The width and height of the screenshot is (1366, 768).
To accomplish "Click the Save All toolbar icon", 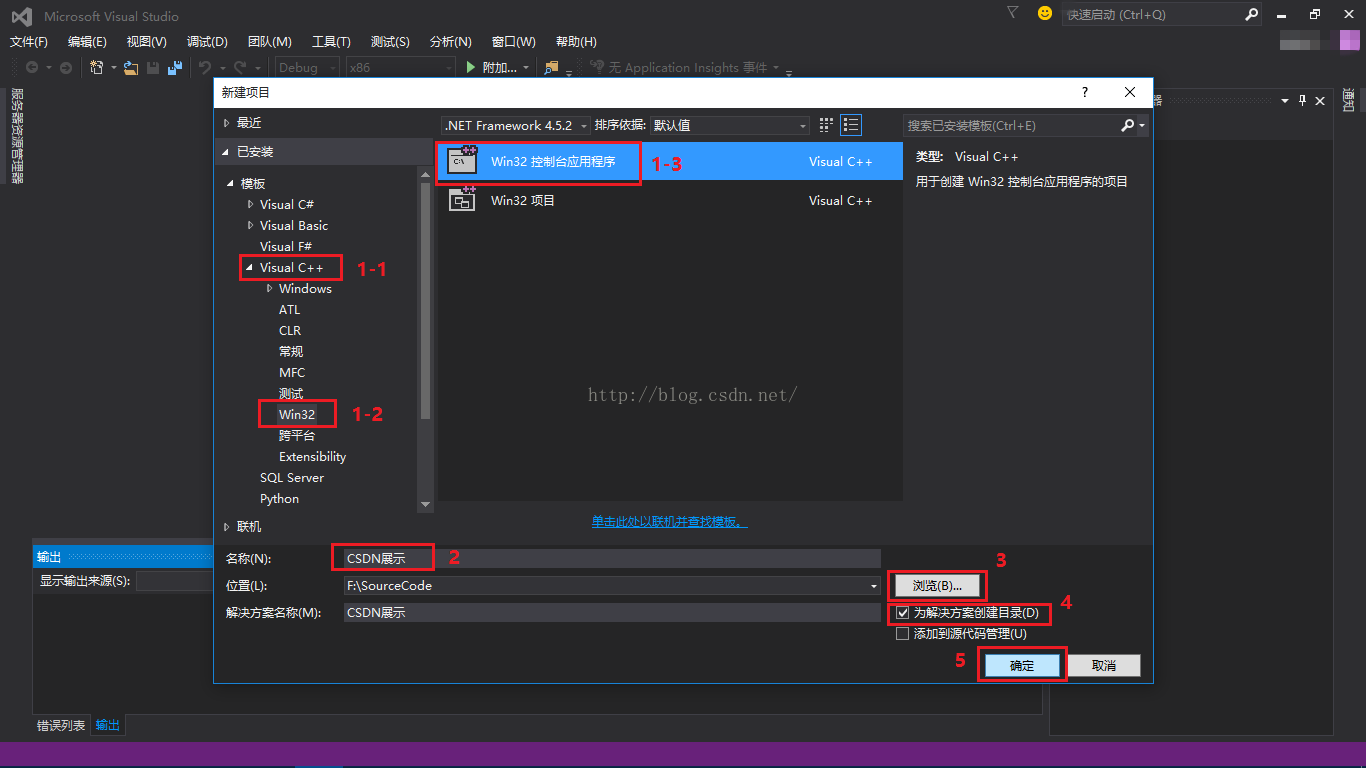I will pyautogui.click(x=175, y=67).
